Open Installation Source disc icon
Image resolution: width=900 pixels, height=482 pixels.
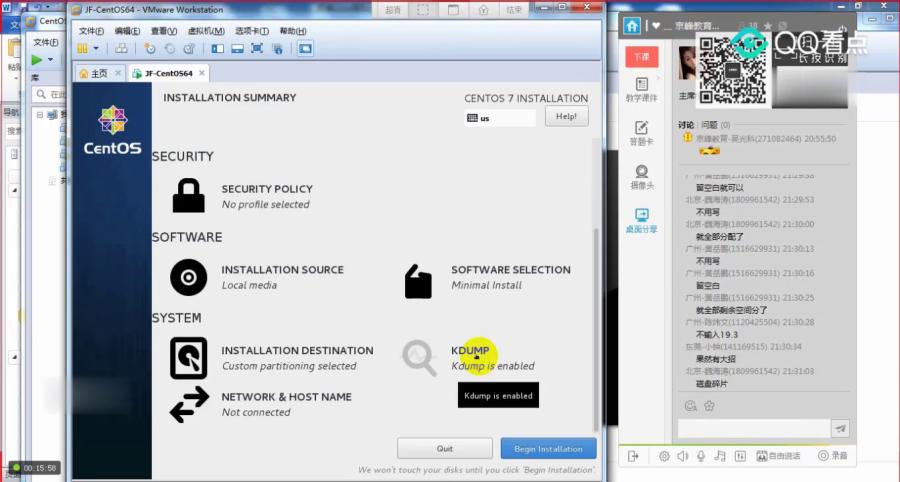click(188, 277)
